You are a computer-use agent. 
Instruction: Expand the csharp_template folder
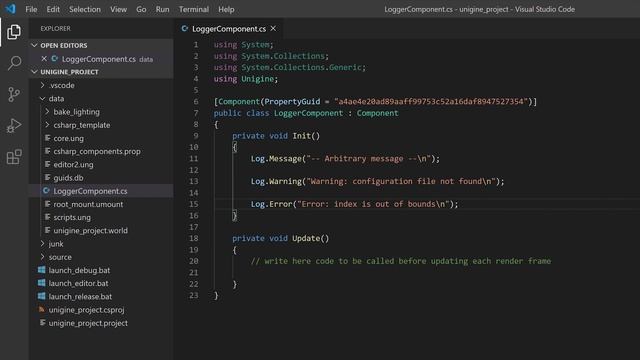click(47, 125)
